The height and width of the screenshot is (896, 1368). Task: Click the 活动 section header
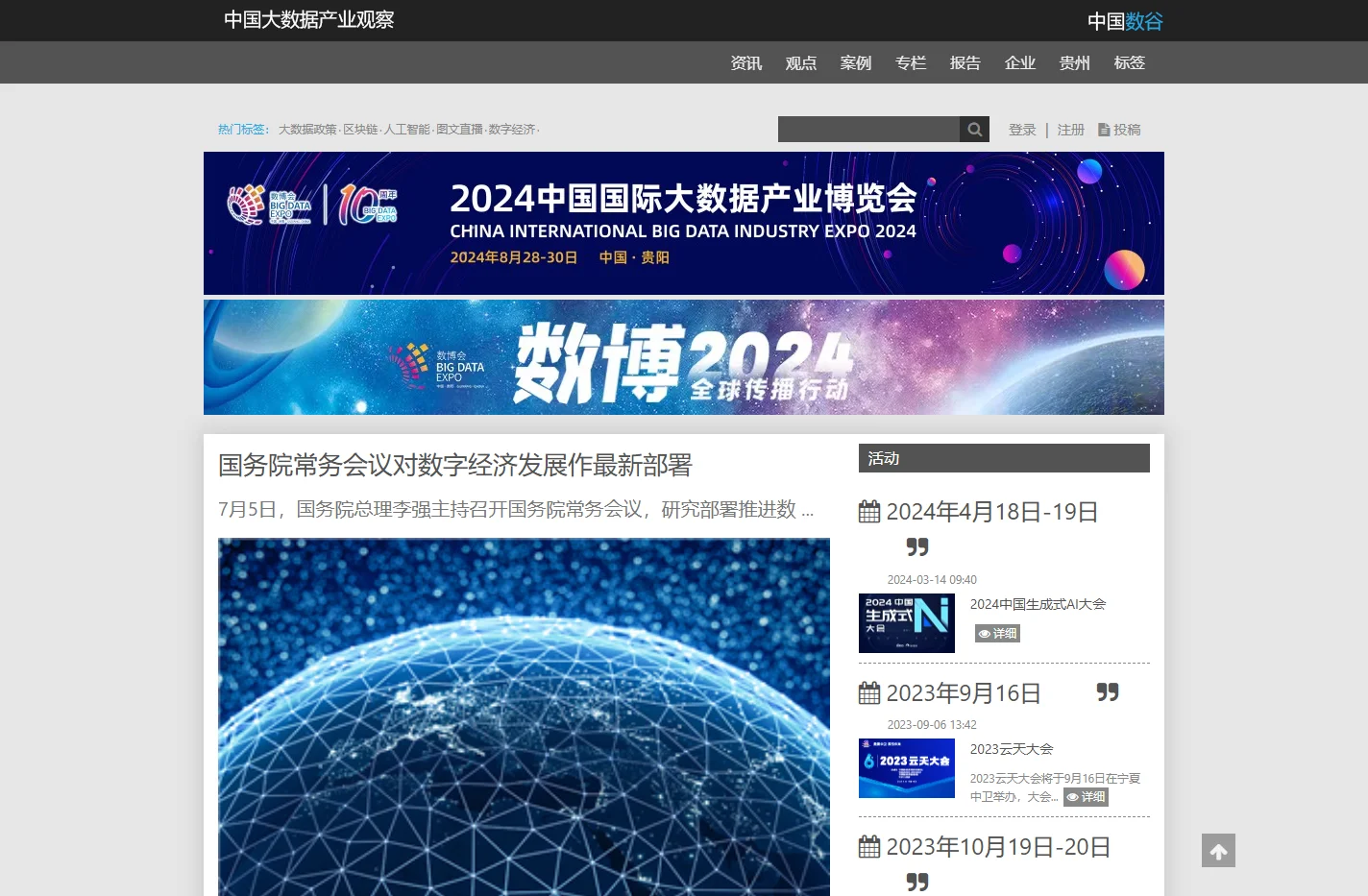point(1004,458)
